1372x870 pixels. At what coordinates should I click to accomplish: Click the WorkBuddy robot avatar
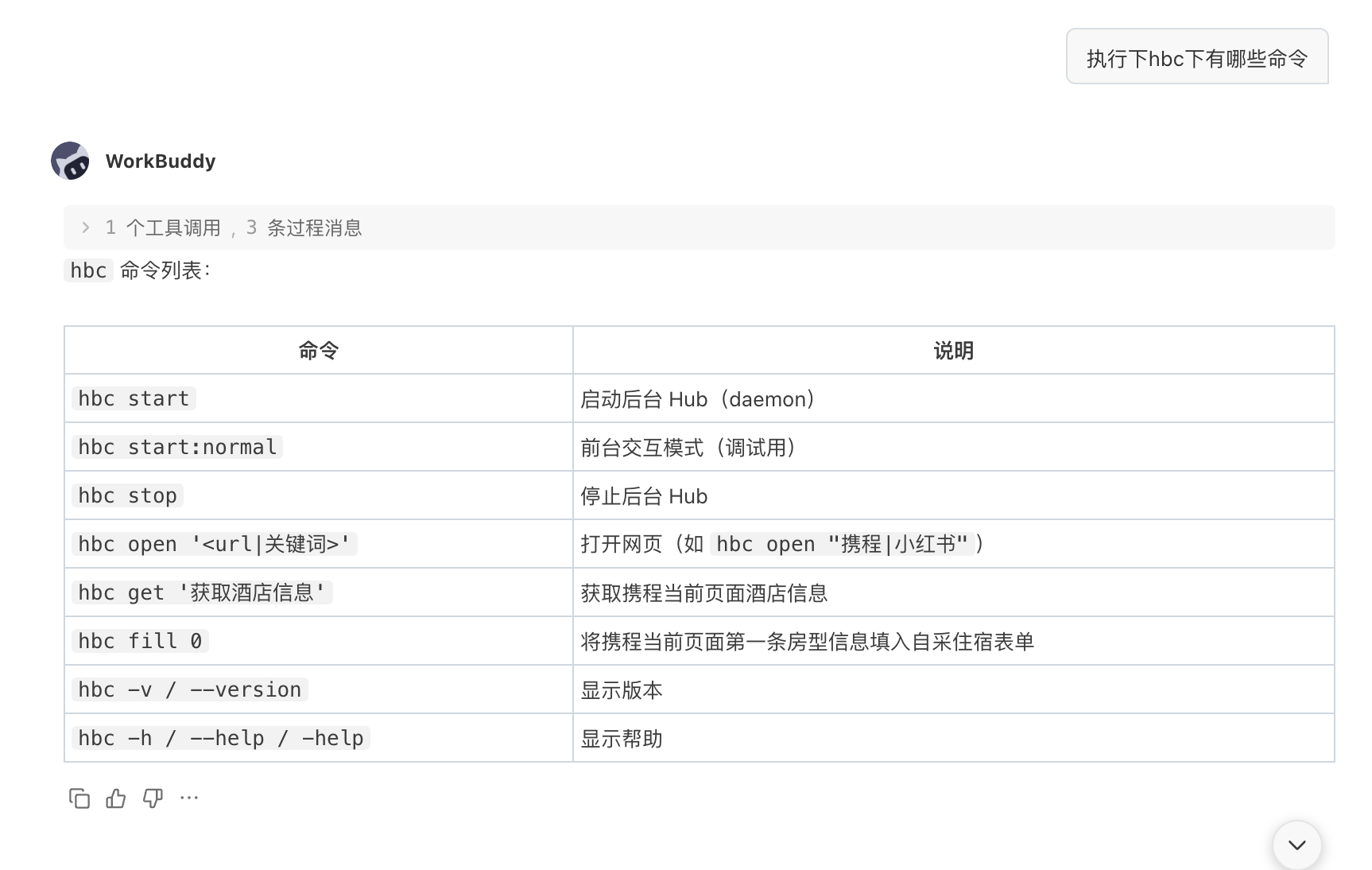[x=71, y=161]
